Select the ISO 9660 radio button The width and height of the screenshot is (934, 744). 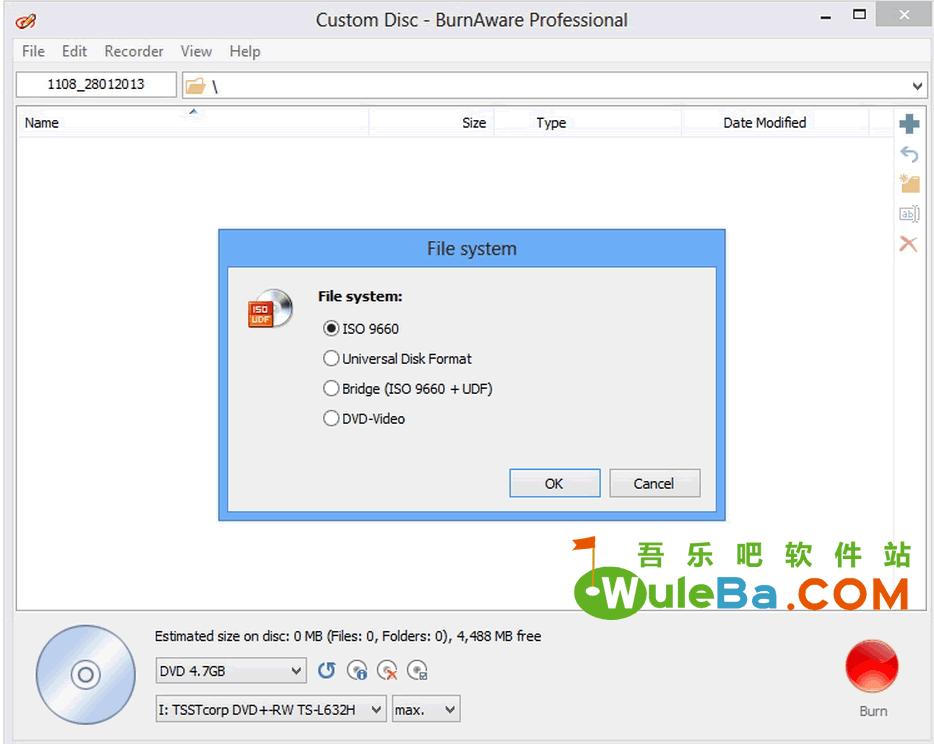pyautogui.click(x=331, y=328)
